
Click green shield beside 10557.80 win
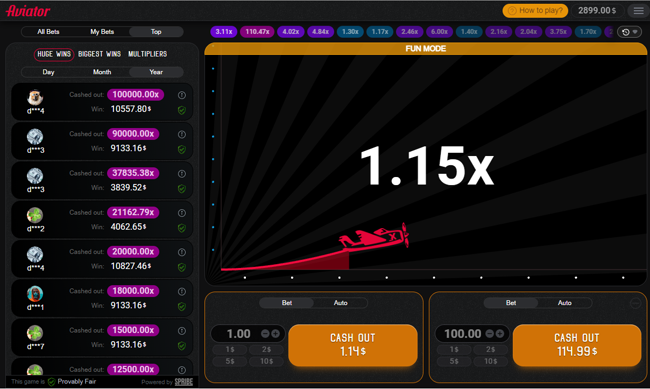click(182, 110)
